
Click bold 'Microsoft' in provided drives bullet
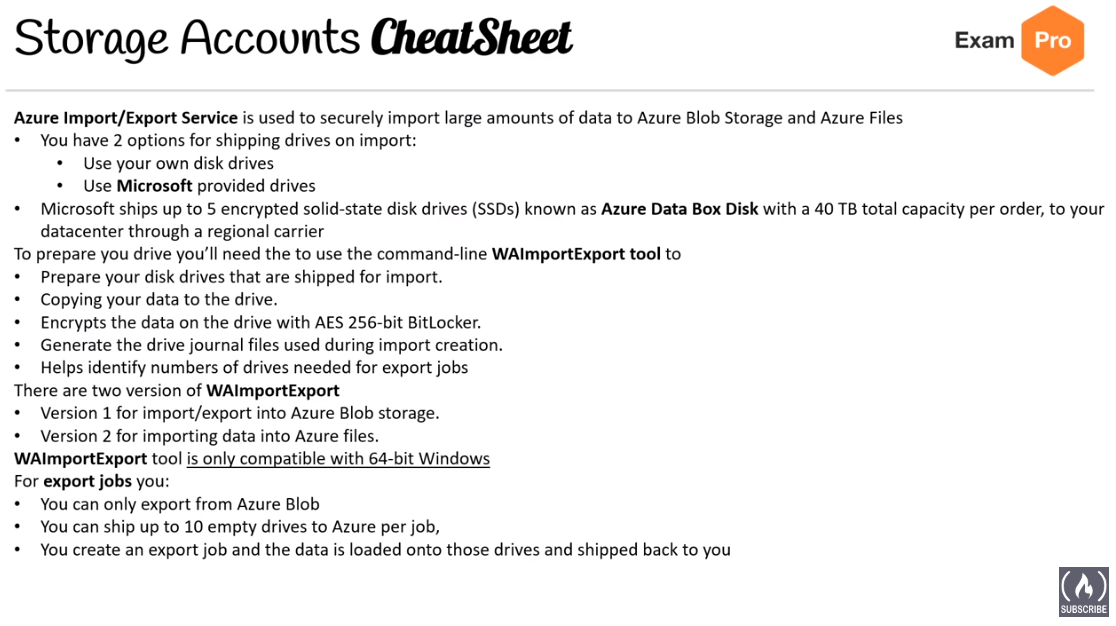154,186
